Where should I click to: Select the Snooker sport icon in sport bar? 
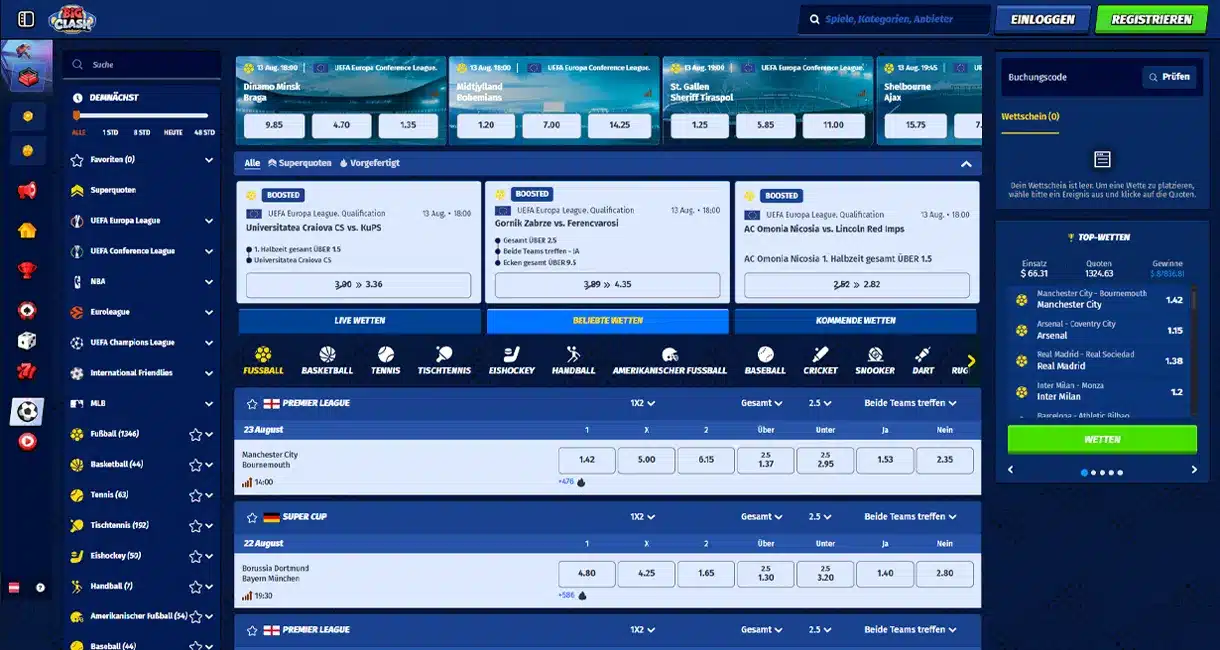(x=875, y=355)
